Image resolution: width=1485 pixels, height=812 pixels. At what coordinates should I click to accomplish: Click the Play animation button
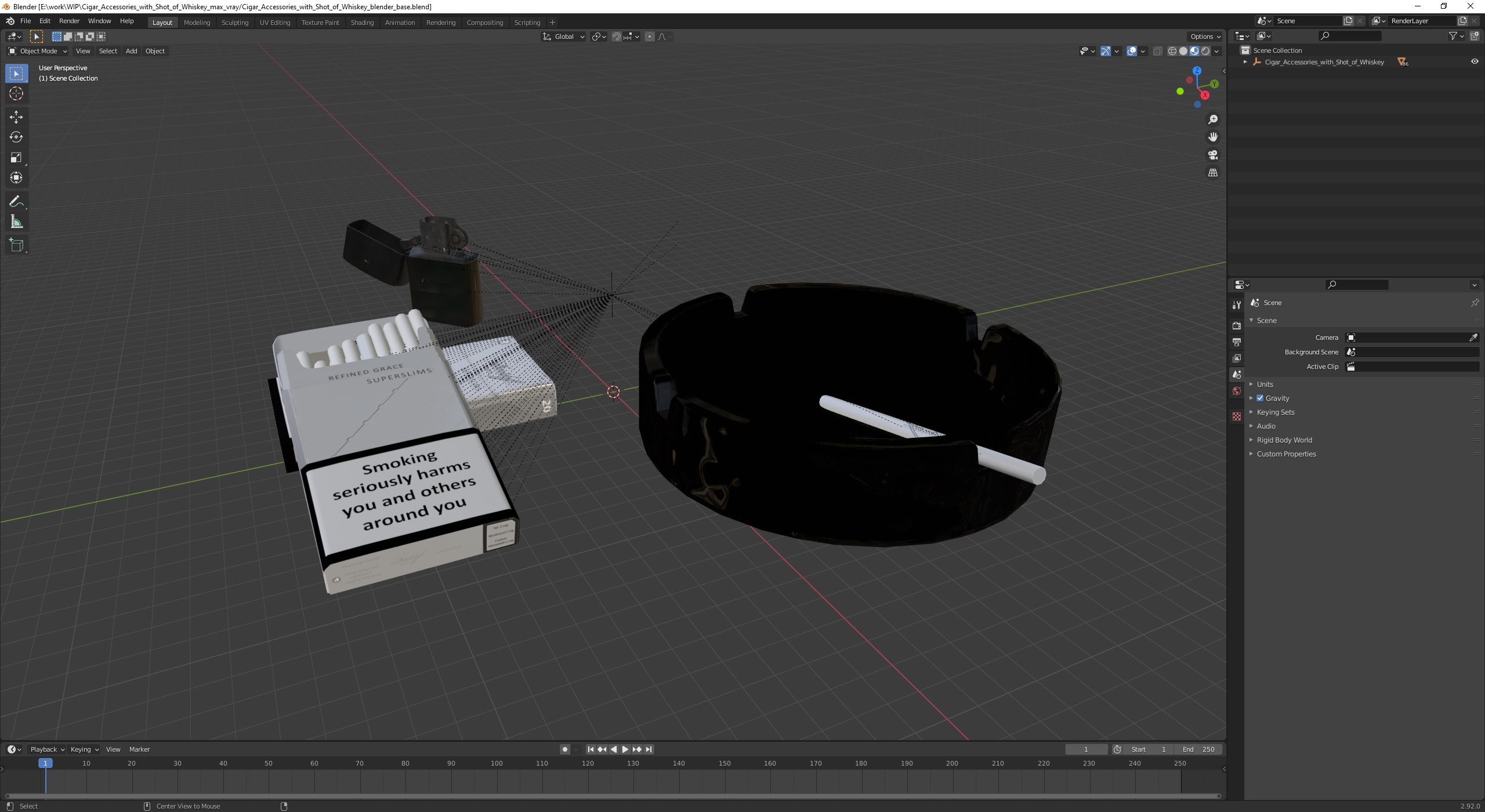[x=625, y=749]
